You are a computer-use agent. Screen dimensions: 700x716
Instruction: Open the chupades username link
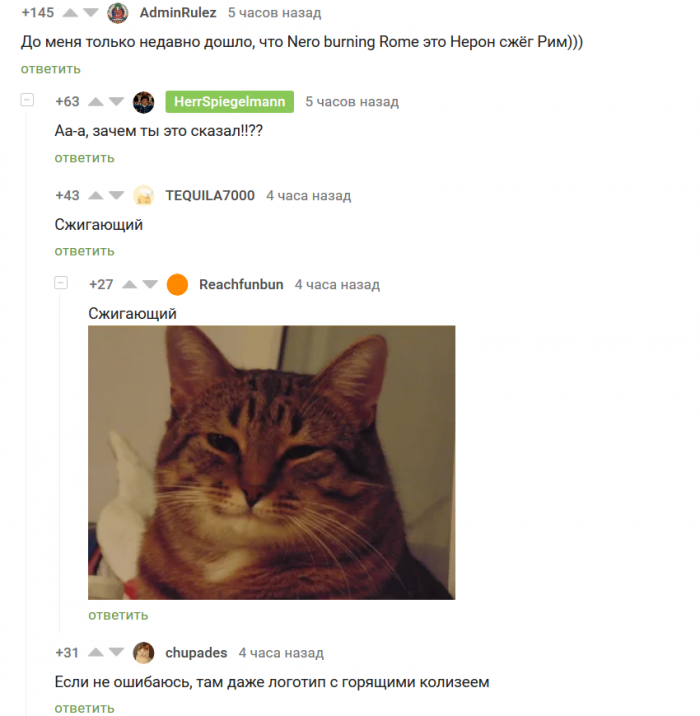pyautogui.click(x=196, y=653)
